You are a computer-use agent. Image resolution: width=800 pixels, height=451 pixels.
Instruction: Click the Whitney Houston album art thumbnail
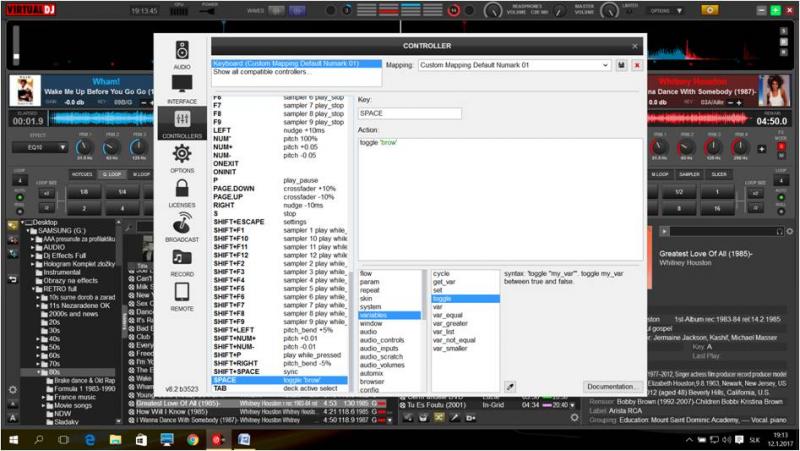(x=774, y=90)
